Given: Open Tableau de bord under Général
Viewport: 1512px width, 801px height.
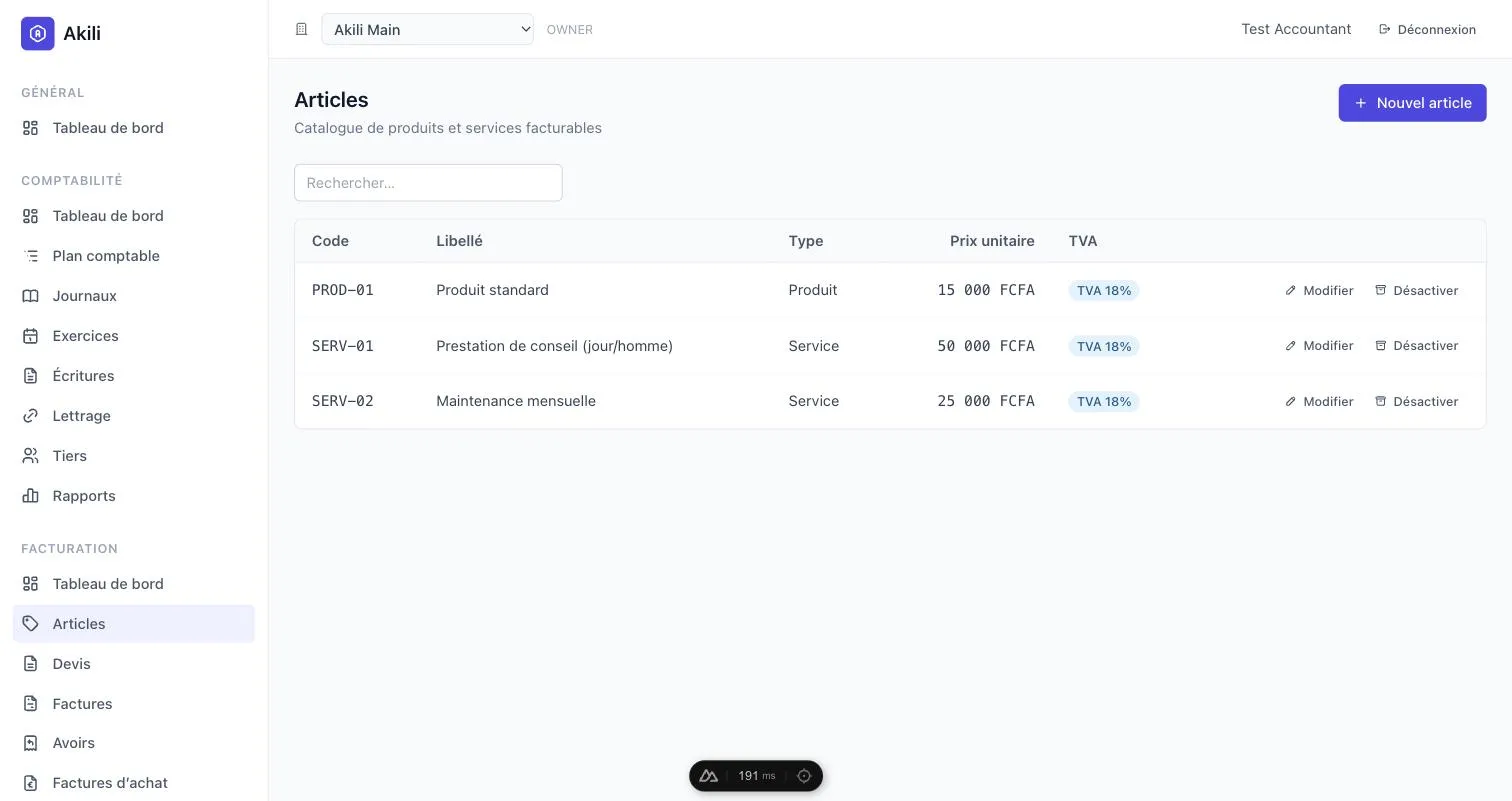Looking at the screenshot, I should [x=133, y=128].
